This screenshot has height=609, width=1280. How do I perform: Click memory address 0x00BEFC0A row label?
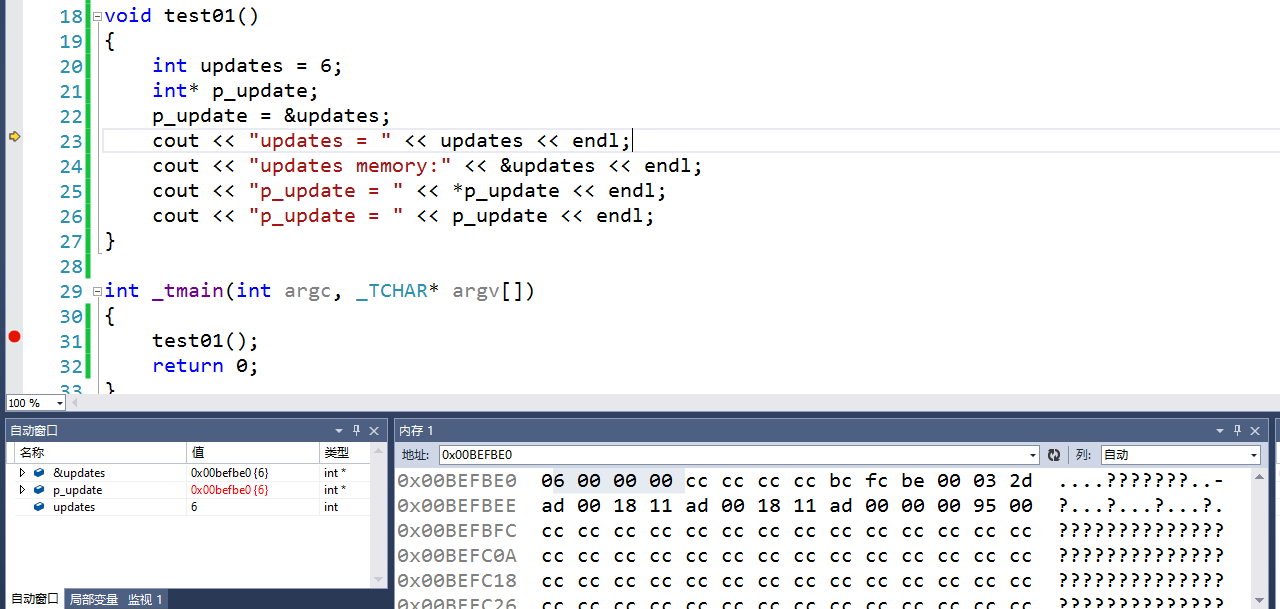coord(457,556)
